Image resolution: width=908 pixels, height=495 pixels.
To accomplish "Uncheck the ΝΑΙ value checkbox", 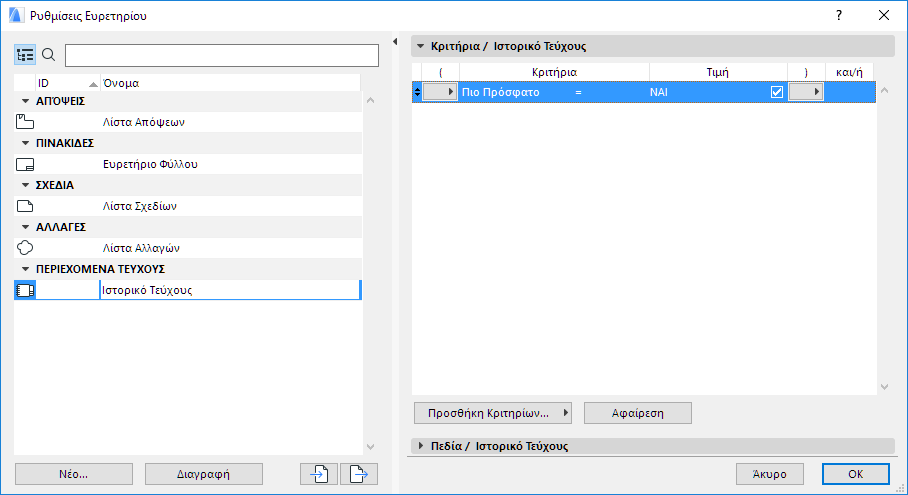I will pyautogui.click(x=777, y=92).
